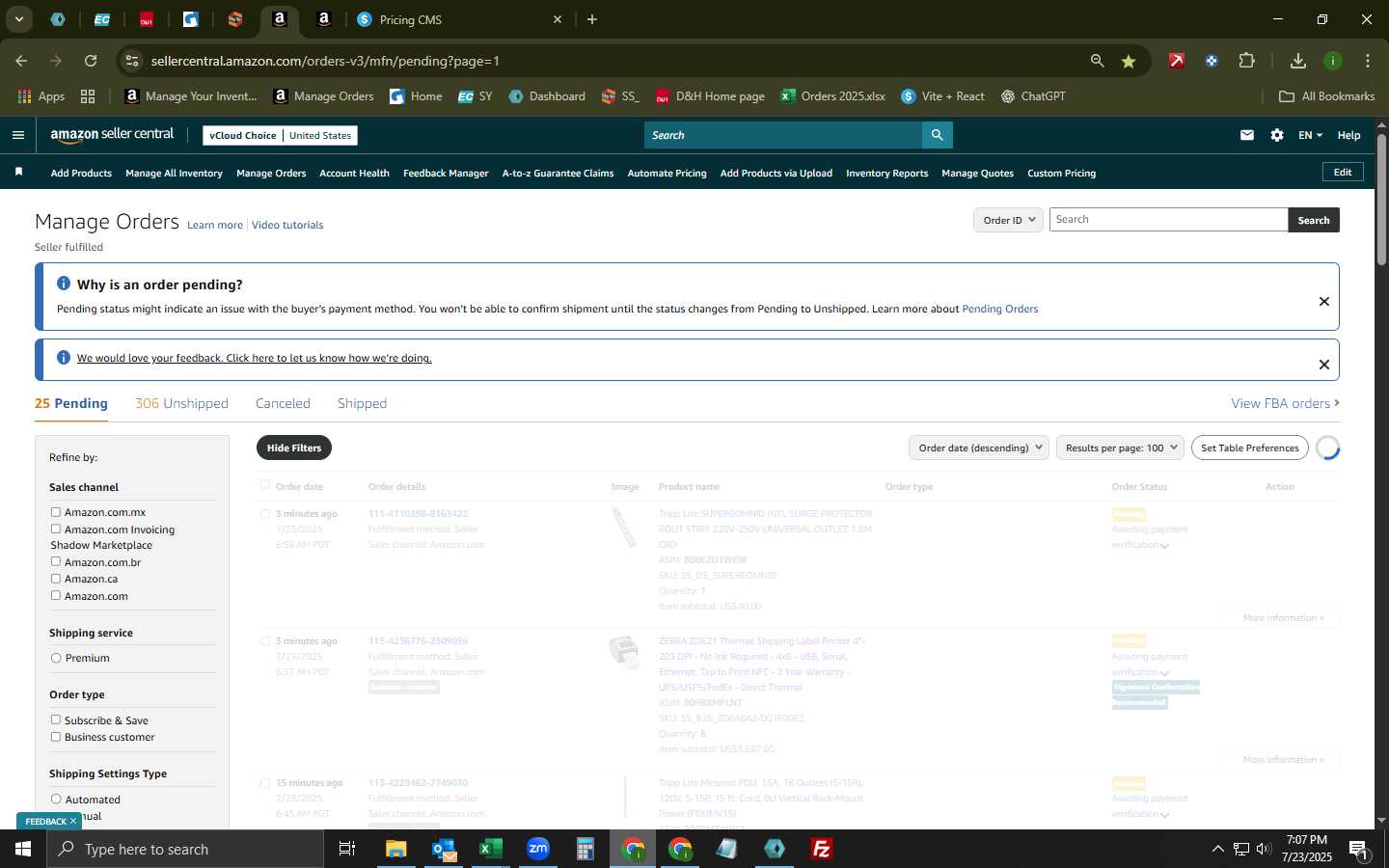The height and width of the screenshot is (868, 1389).
Task: Click the magnifier search button in header
Action: click(x=937, y=135)
